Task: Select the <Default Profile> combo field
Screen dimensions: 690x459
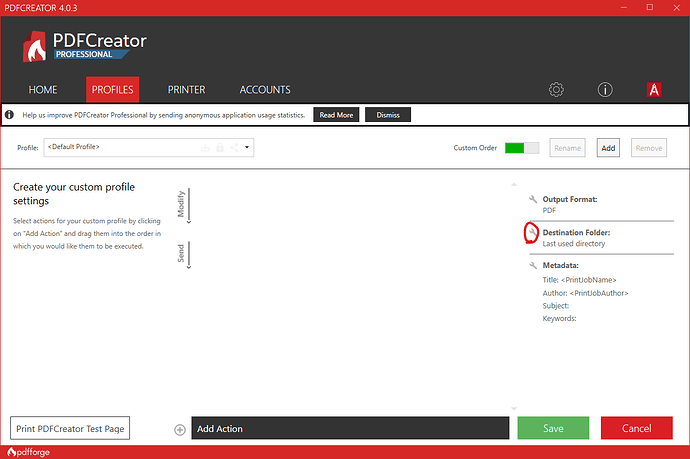Action: tap(149, 147)
